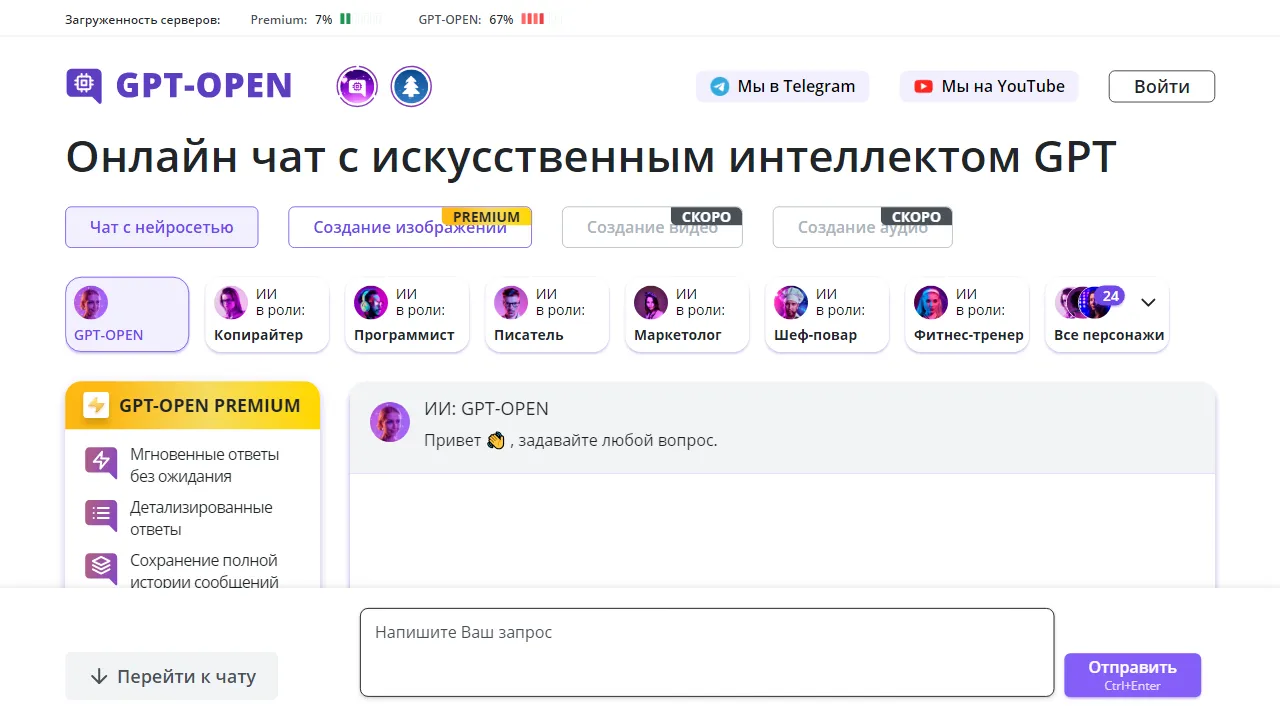
Task: Click the Сохранение полной истории сообщений text
Action: coord(204,571)
